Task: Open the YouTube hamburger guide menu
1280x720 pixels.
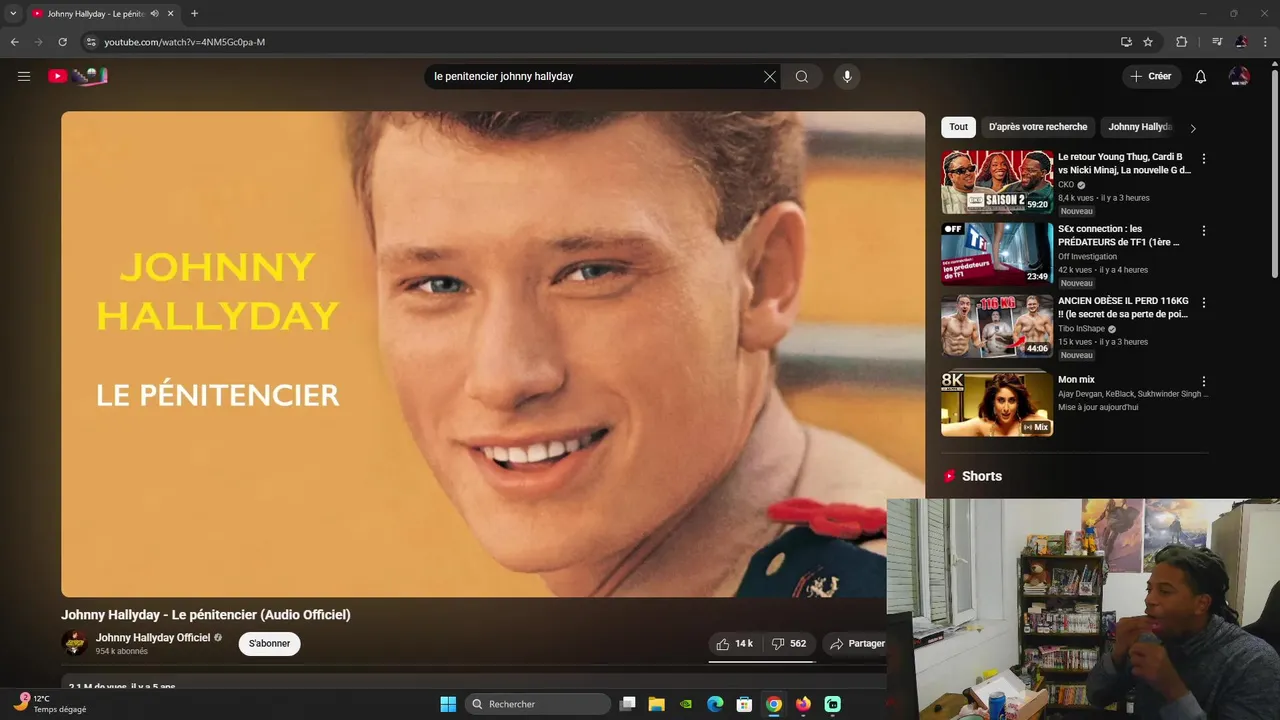Action: (24, 76)
